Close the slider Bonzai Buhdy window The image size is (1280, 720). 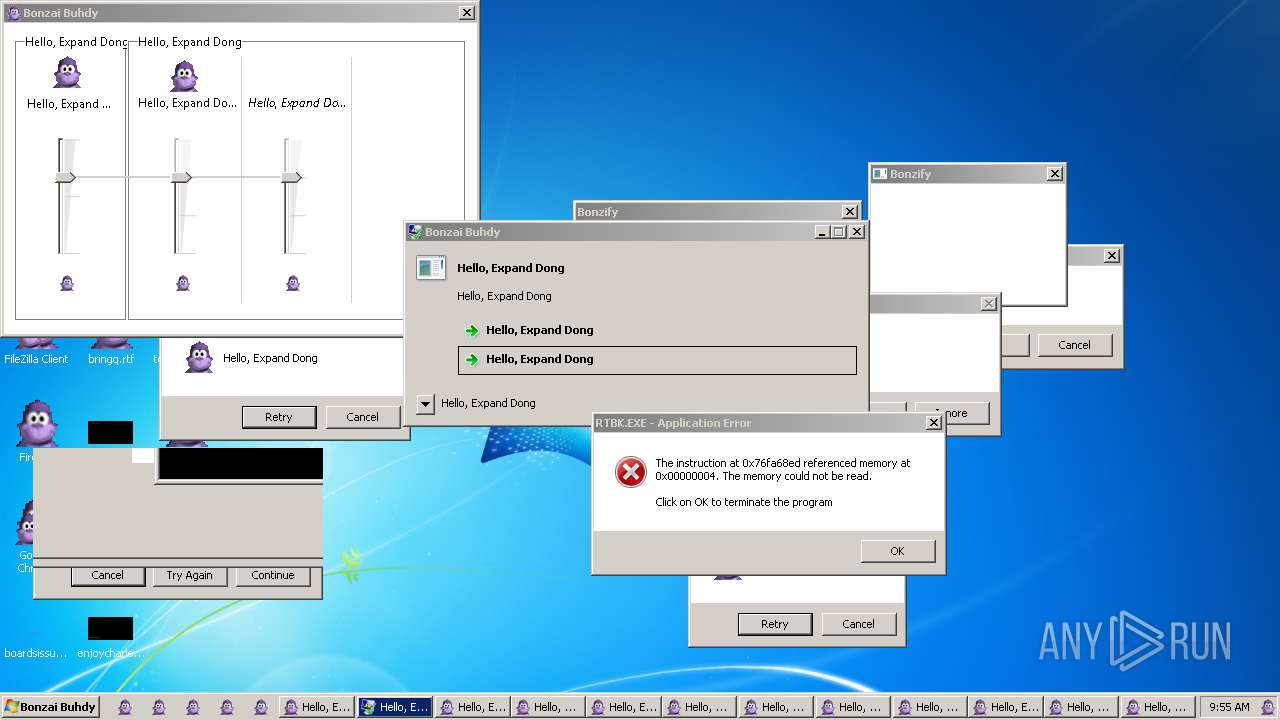[x=467, y=13]
